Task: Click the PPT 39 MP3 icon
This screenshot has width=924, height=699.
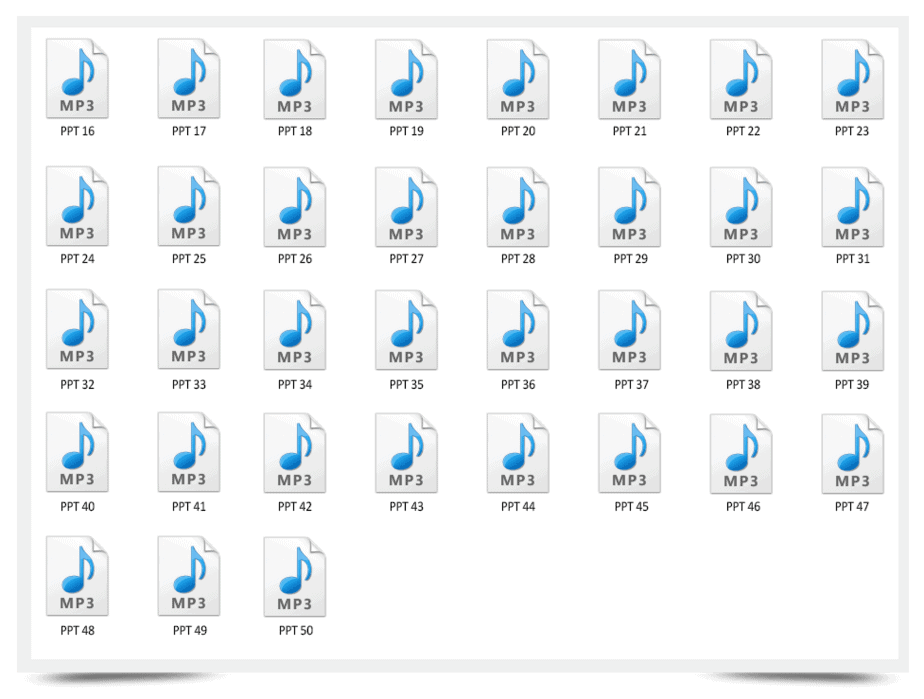Action: coord(851,332)
